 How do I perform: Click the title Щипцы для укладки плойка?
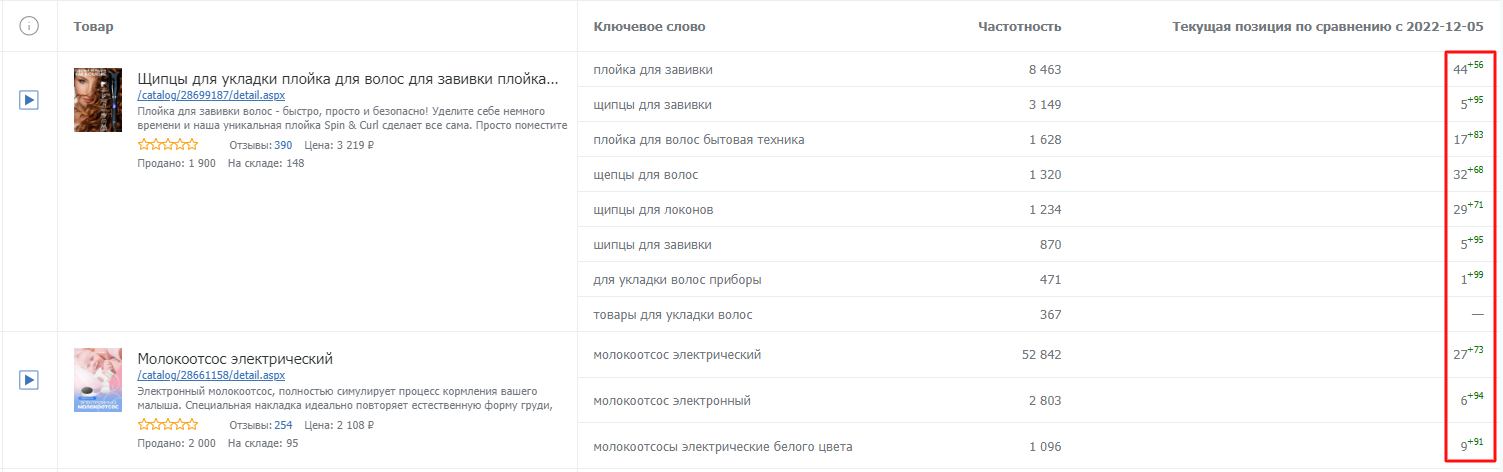pyautogui.click(x=347, y=78)
